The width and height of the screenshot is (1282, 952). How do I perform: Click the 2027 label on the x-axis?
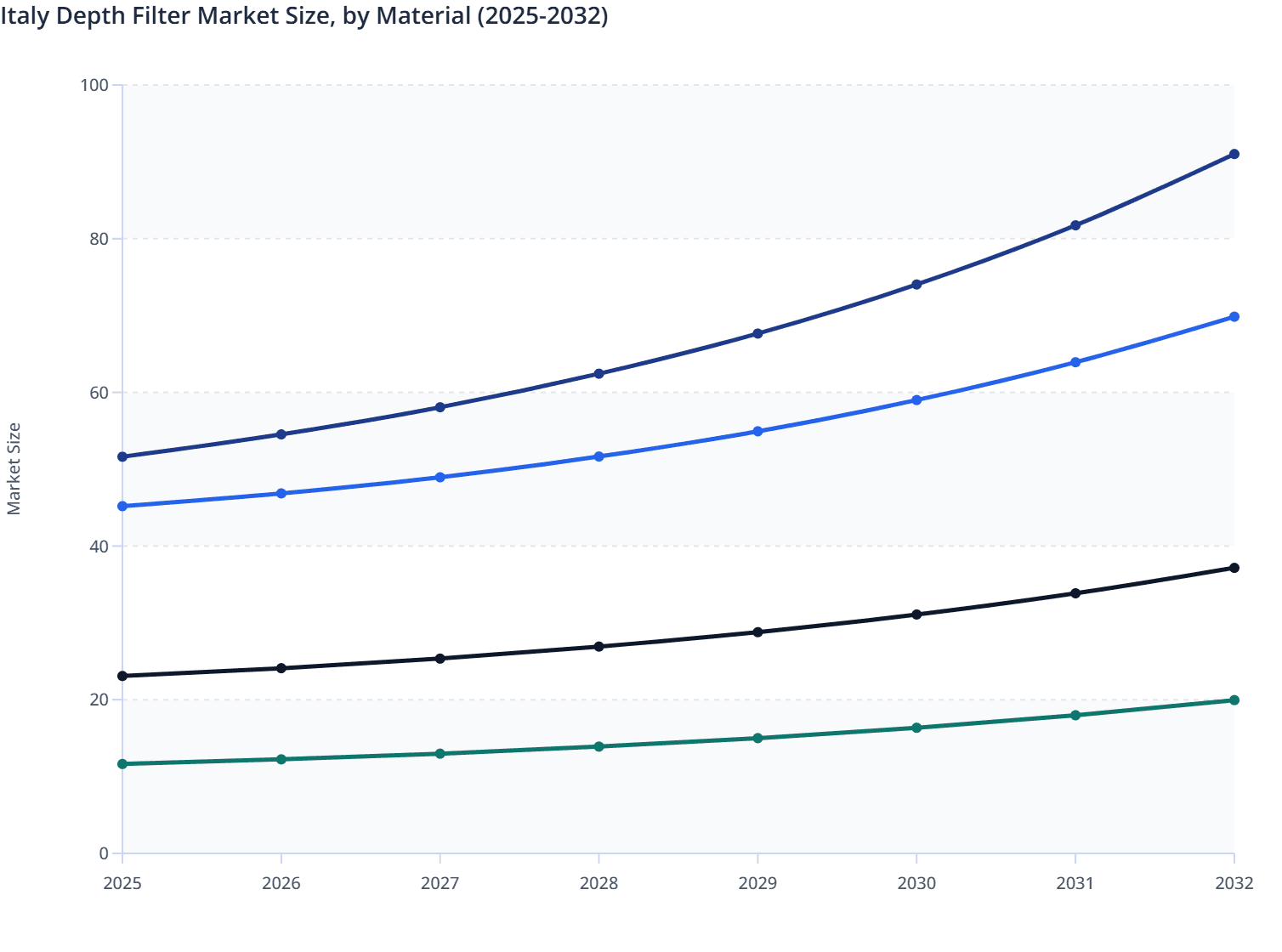440,883
